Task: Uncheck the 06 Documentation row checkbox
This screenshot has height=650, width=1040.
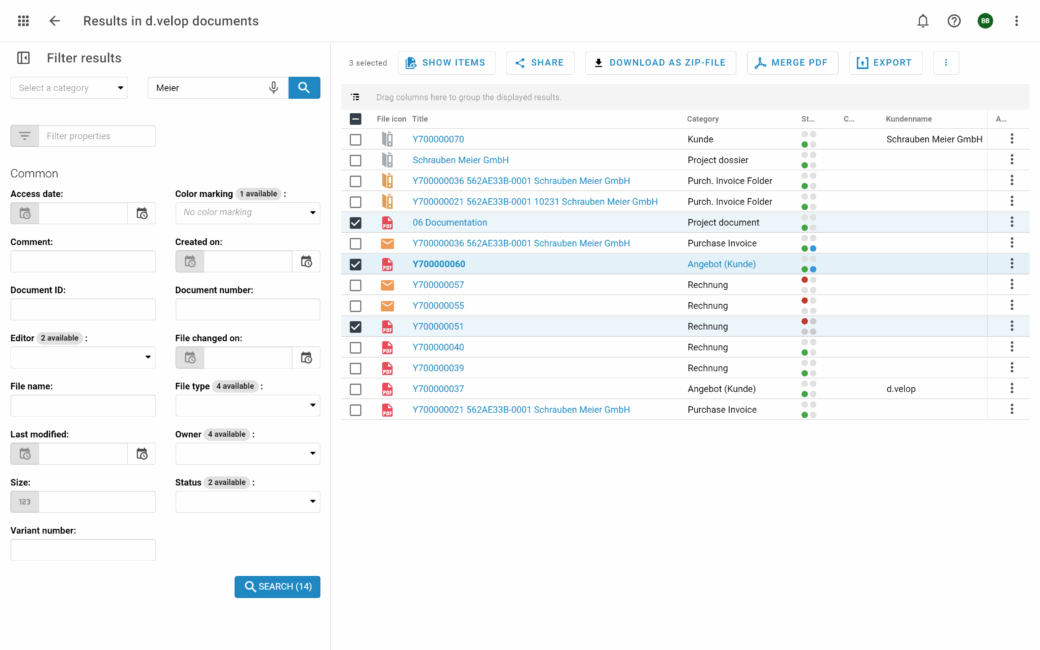Action: [x=355, y=223]
